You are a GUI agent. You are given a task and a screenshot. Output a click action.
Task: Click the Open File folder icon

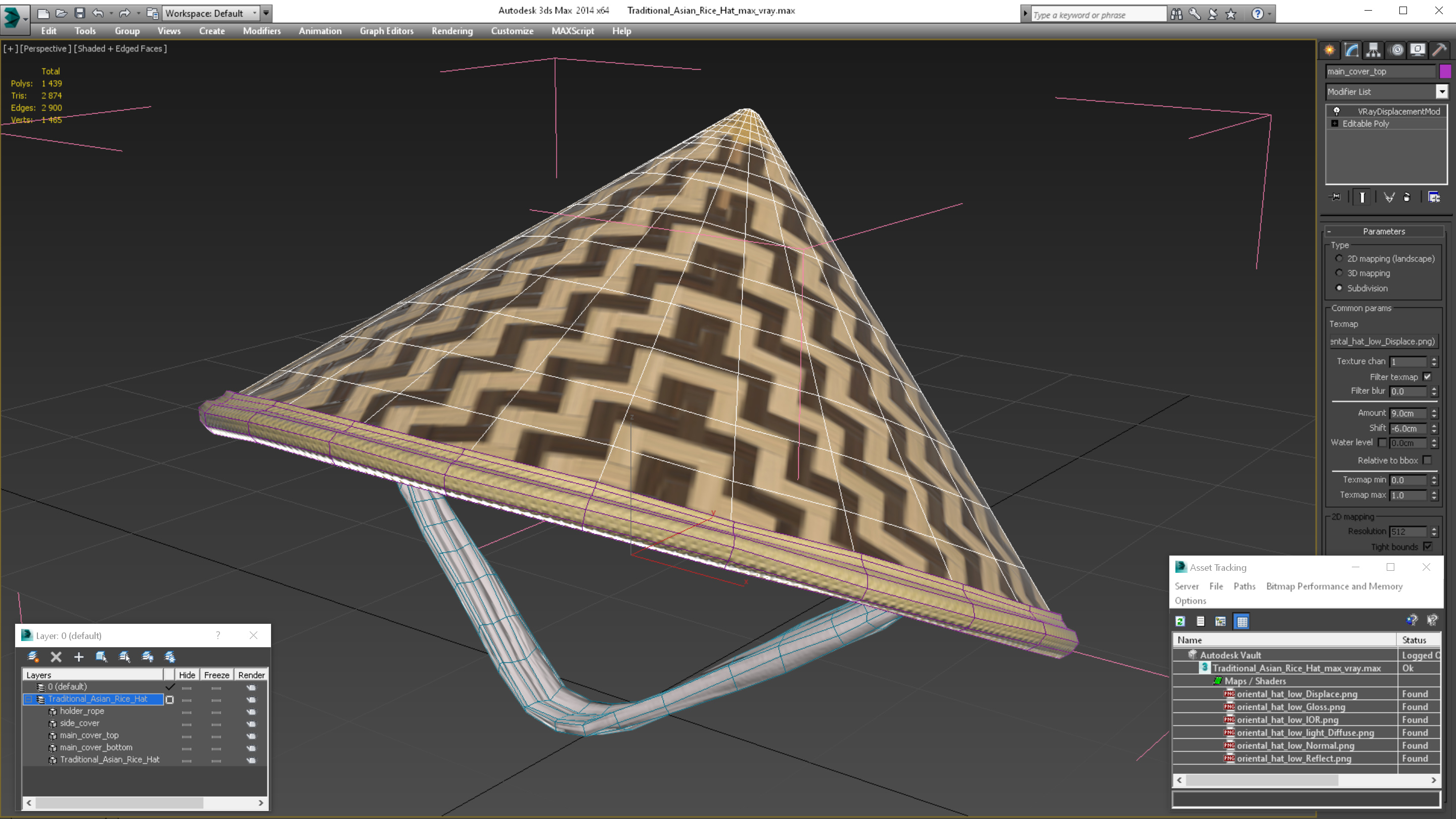(61, 13)
